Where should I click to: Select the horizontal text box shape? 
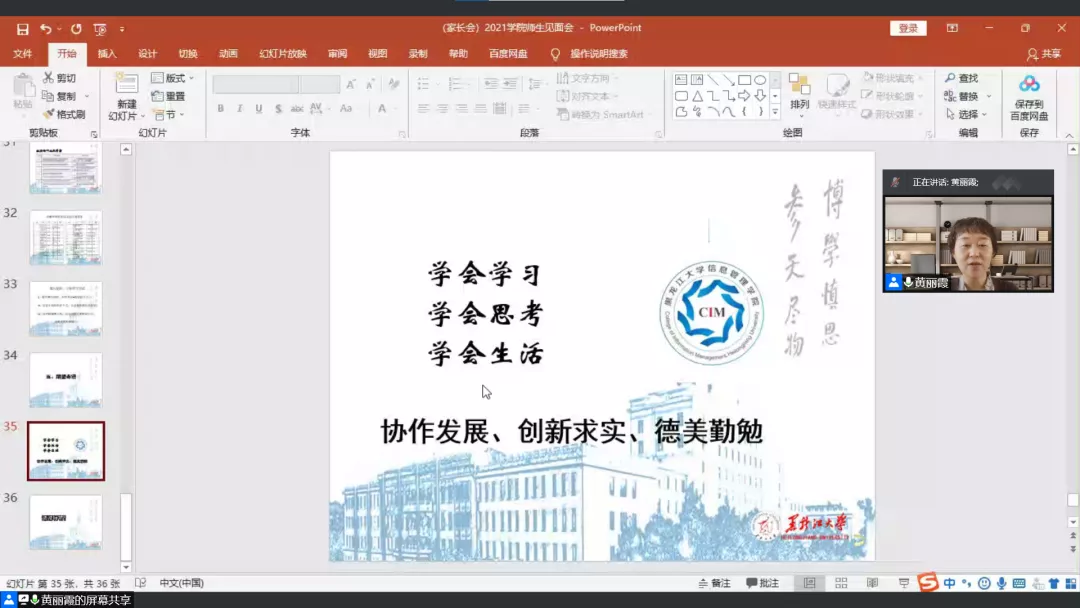click(x=681, y=80)
